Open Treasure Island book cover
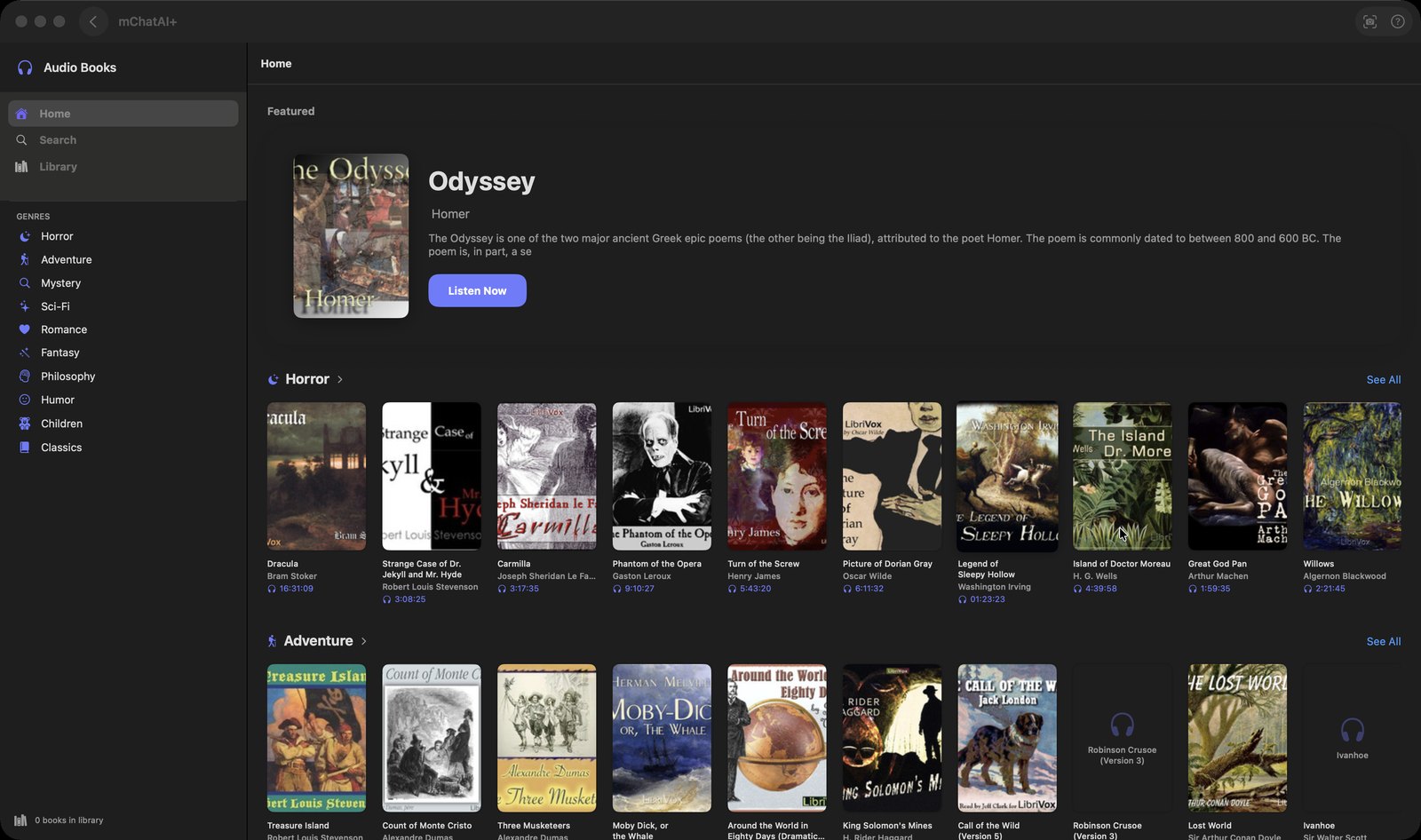Image resolution: width=1421 pixels, height=840 pixels. 316,738
